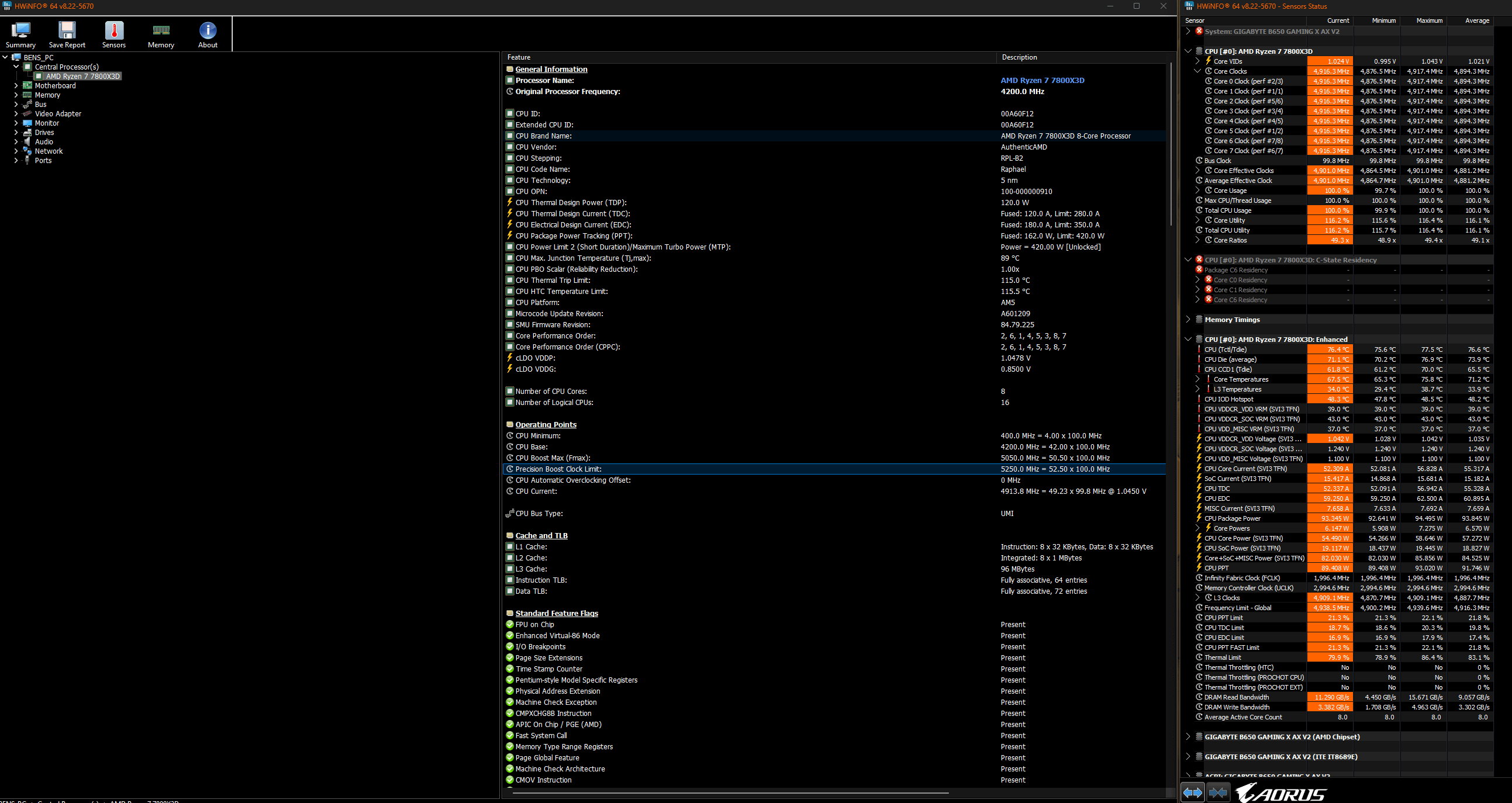Click the green check icon beside FPU on Chip

[510, 625]
